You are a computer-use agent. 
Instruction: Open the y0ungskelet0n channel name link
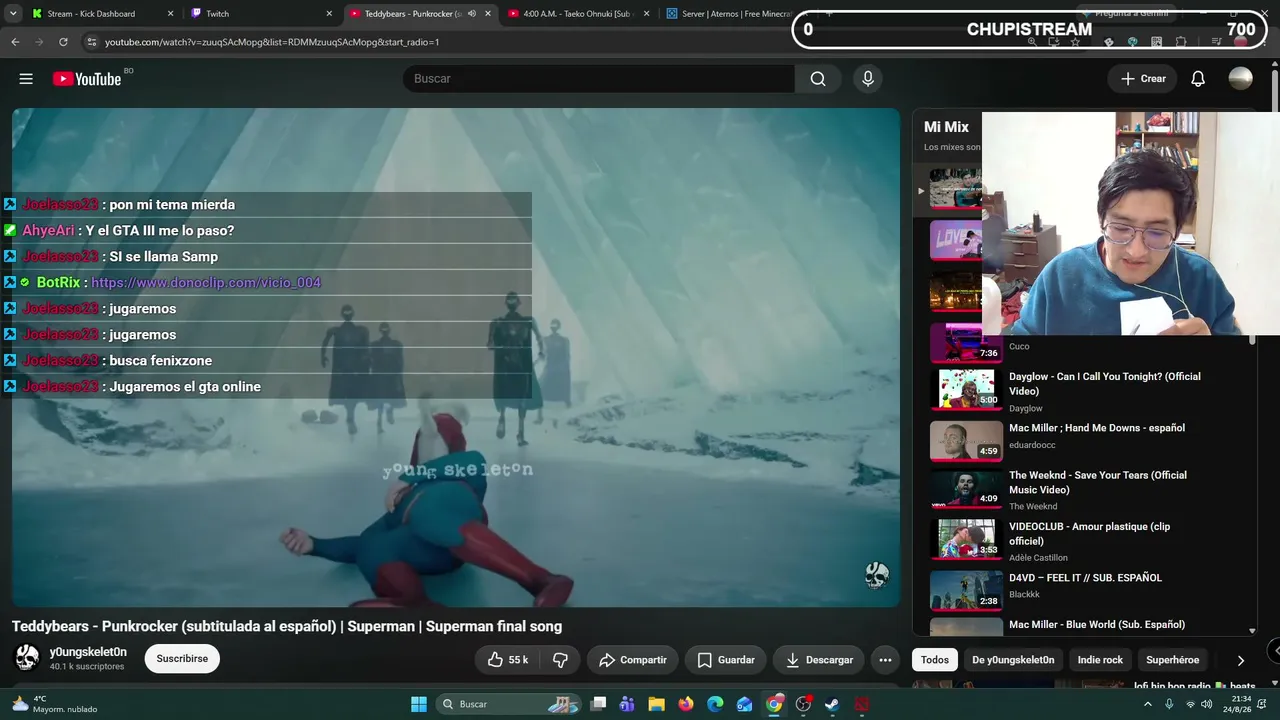[88, 652]
